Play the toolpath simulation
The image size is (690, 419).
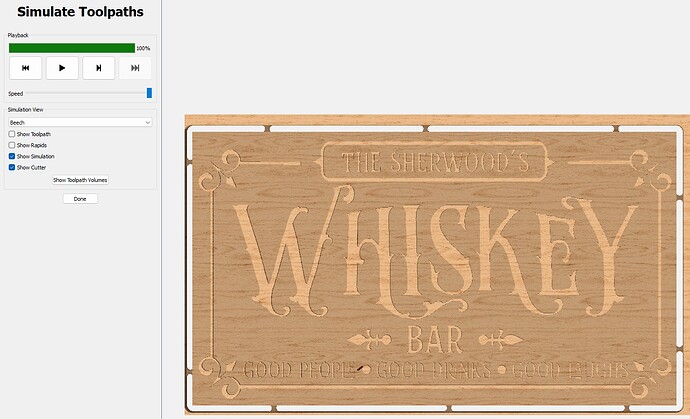click(62, 68)
